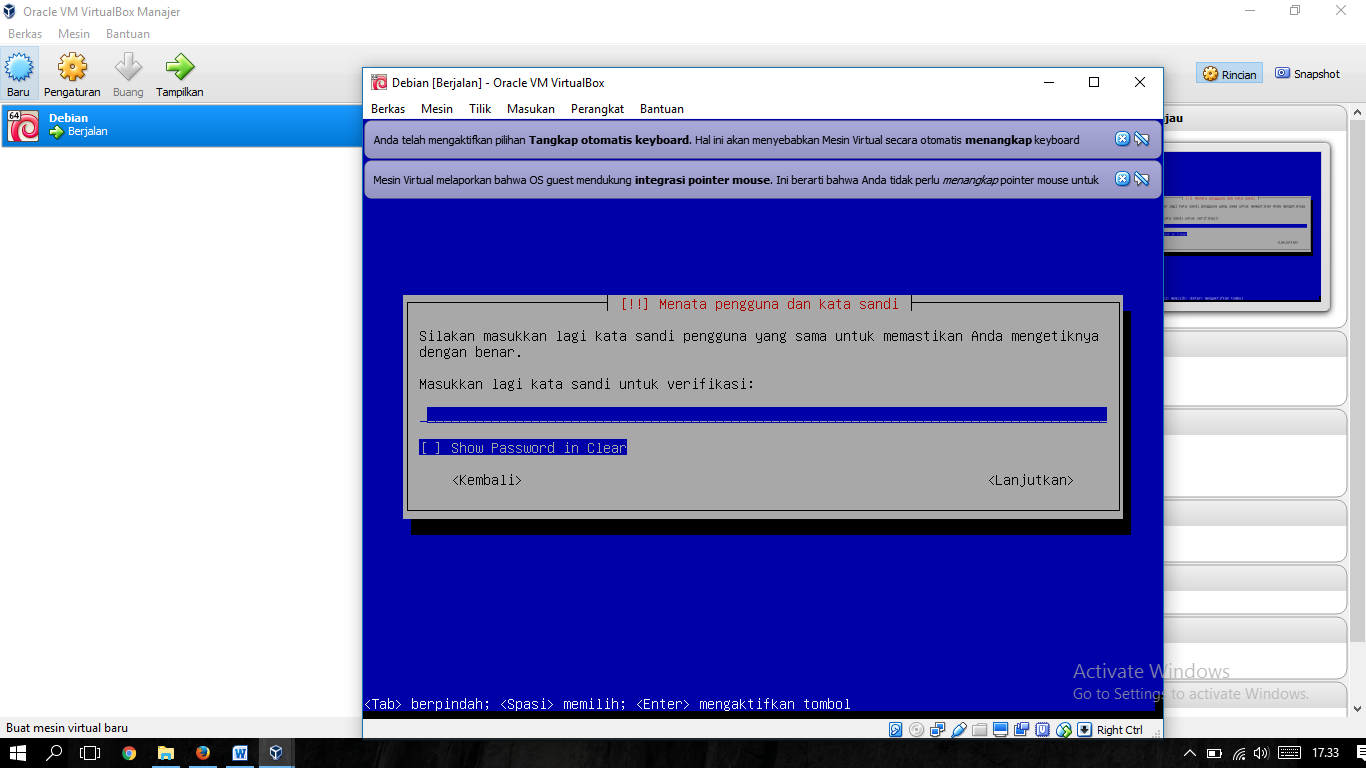
Task: Click the network adapter status icon
Action: (x=938, y=730)
